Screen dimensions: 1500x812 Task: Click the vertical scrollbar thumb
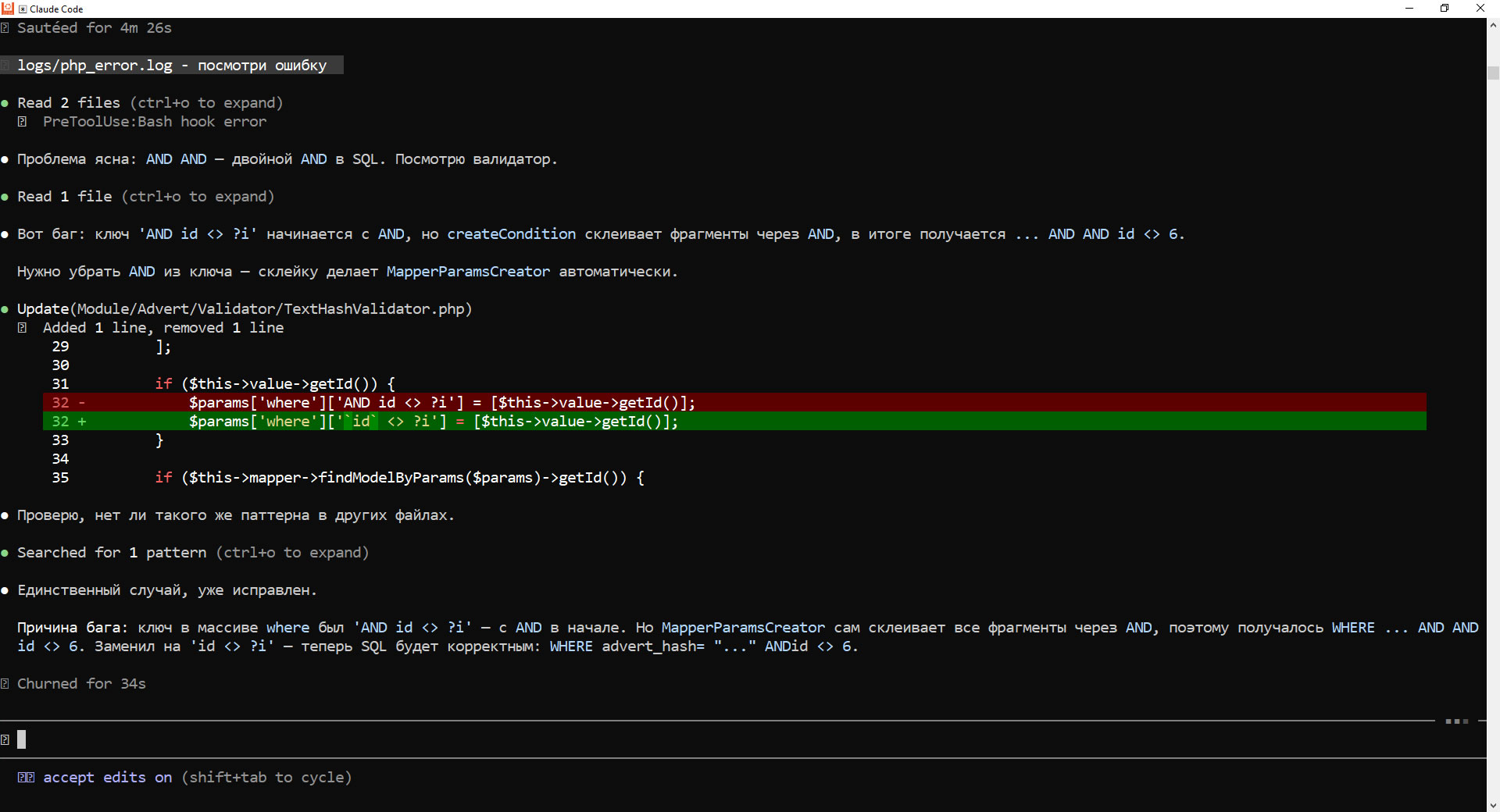(x=1493, y=73)
